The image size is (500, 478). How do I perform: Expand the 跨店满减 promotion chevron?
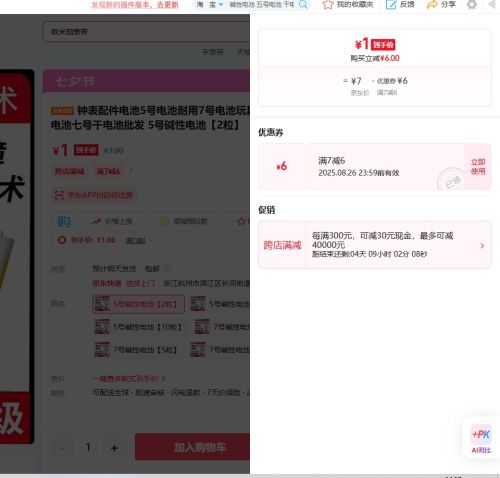tap(482, 246)
